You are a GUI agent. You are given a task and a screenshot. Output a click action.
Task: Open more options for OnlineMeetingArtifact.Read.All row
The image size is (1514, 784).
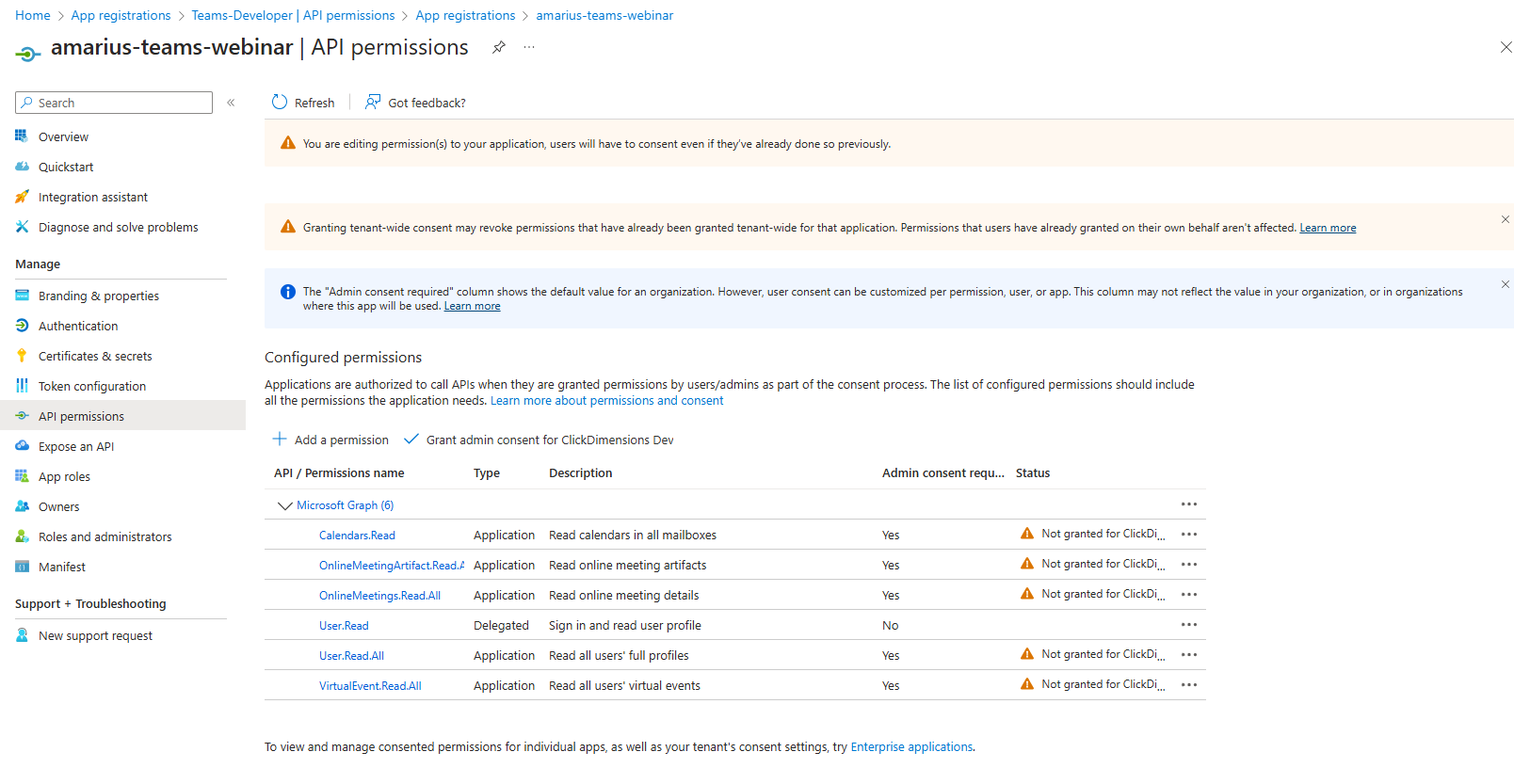(x=1189, y=565)
